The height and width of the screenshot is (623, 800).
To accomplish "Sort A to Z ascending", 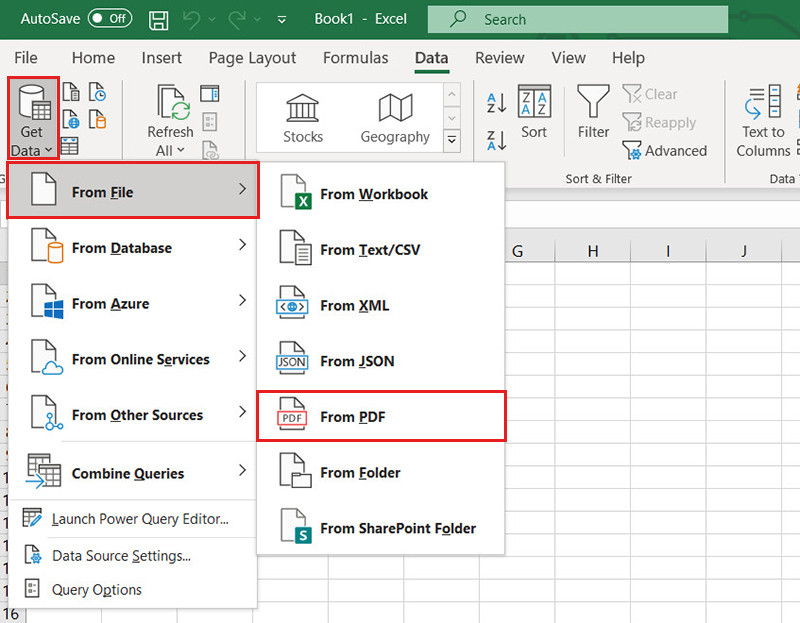I will (496, 103).
